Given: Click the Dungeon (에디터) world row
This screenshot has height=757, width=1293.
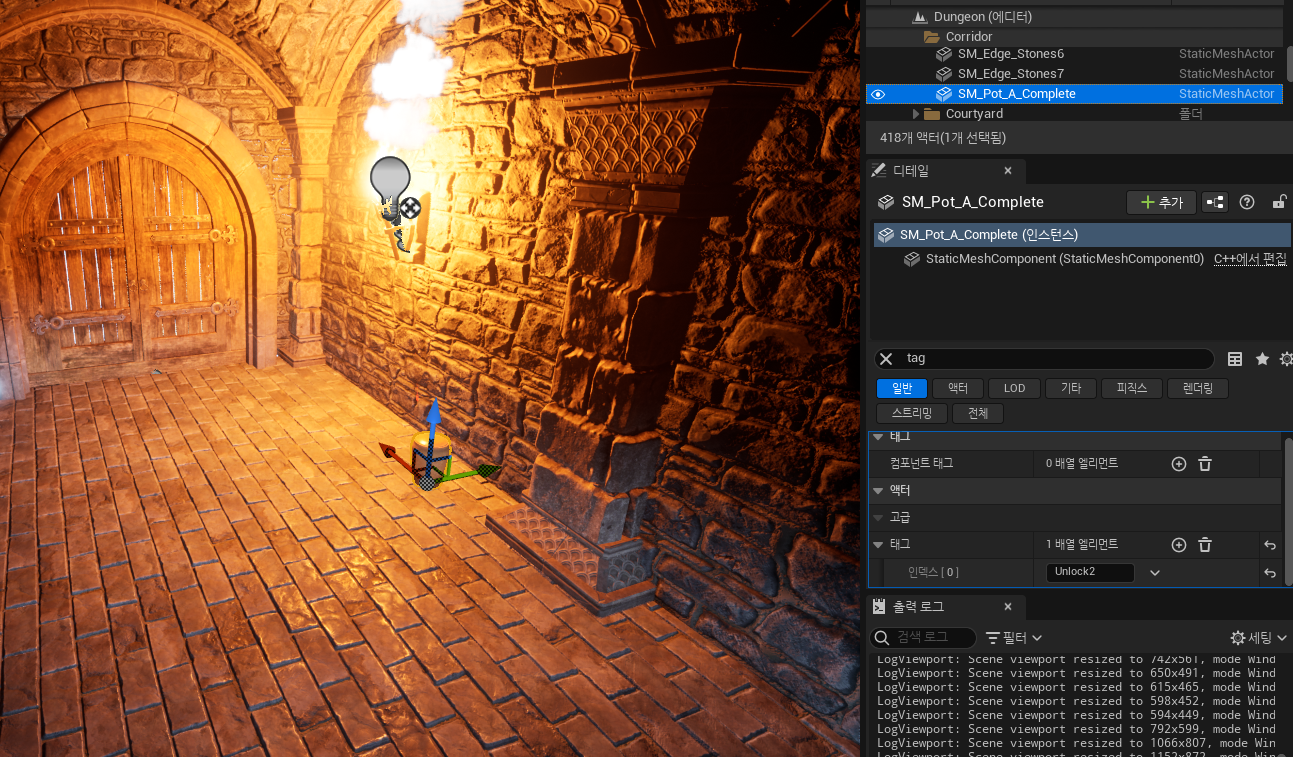Looking at the screenshot, I should tap(1074, 17).
